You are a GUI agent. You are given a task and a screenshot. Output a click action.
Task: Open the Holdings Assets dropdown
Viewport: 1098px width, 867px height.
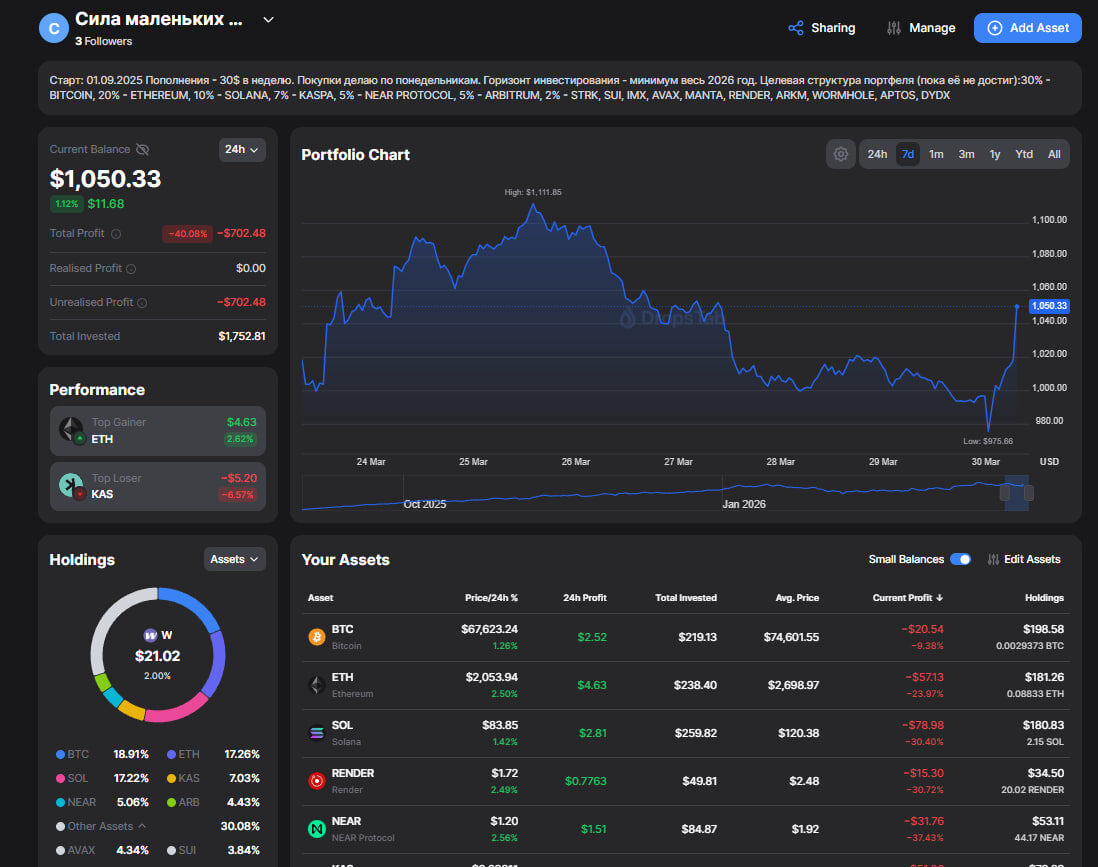(234, 559)
